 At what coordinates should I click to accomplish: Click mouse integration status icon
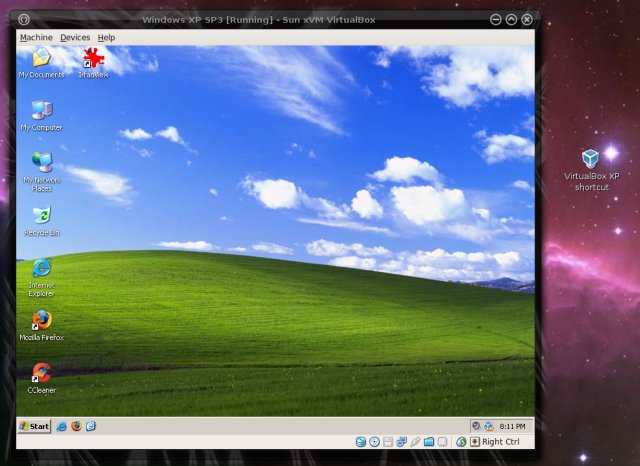(x=461, y=442)
